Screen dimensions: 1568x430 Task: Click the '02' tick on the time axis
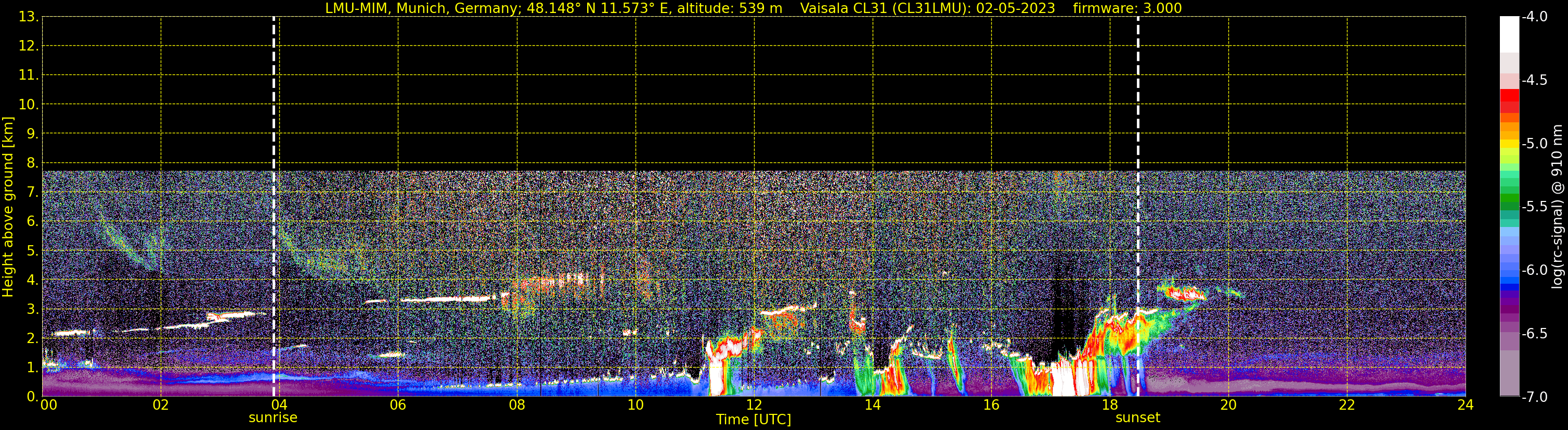(x=161, y=405)
